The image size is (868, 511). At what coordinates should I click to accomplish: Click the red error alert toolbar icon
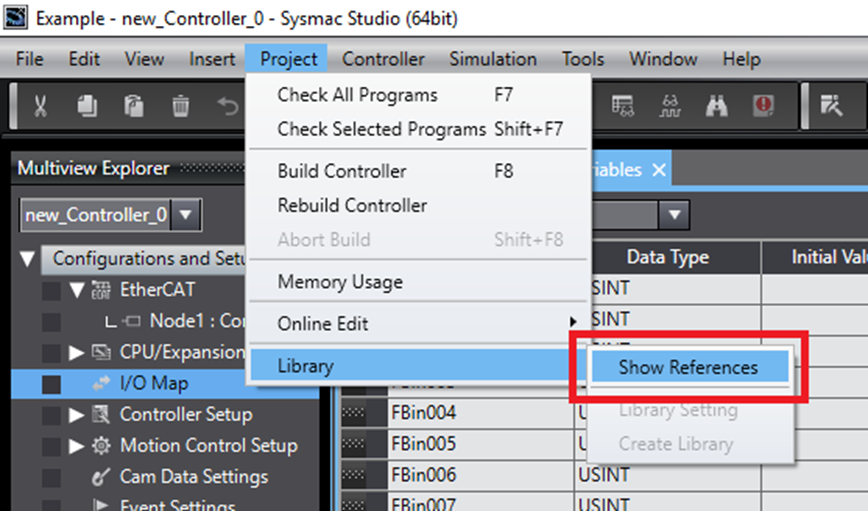point(764,106)
